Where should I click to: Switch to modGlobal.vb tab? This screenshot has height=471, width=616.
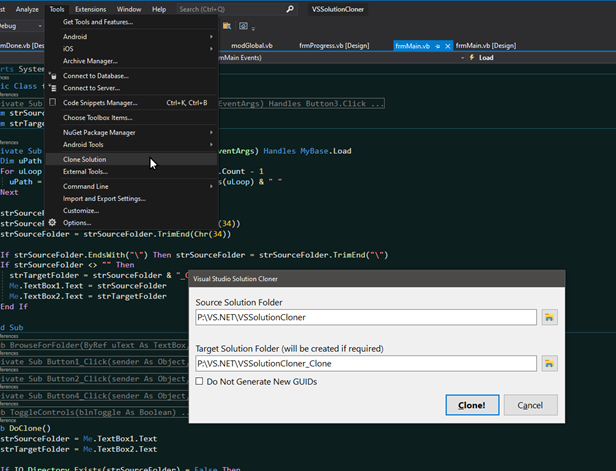pos(252,46)
